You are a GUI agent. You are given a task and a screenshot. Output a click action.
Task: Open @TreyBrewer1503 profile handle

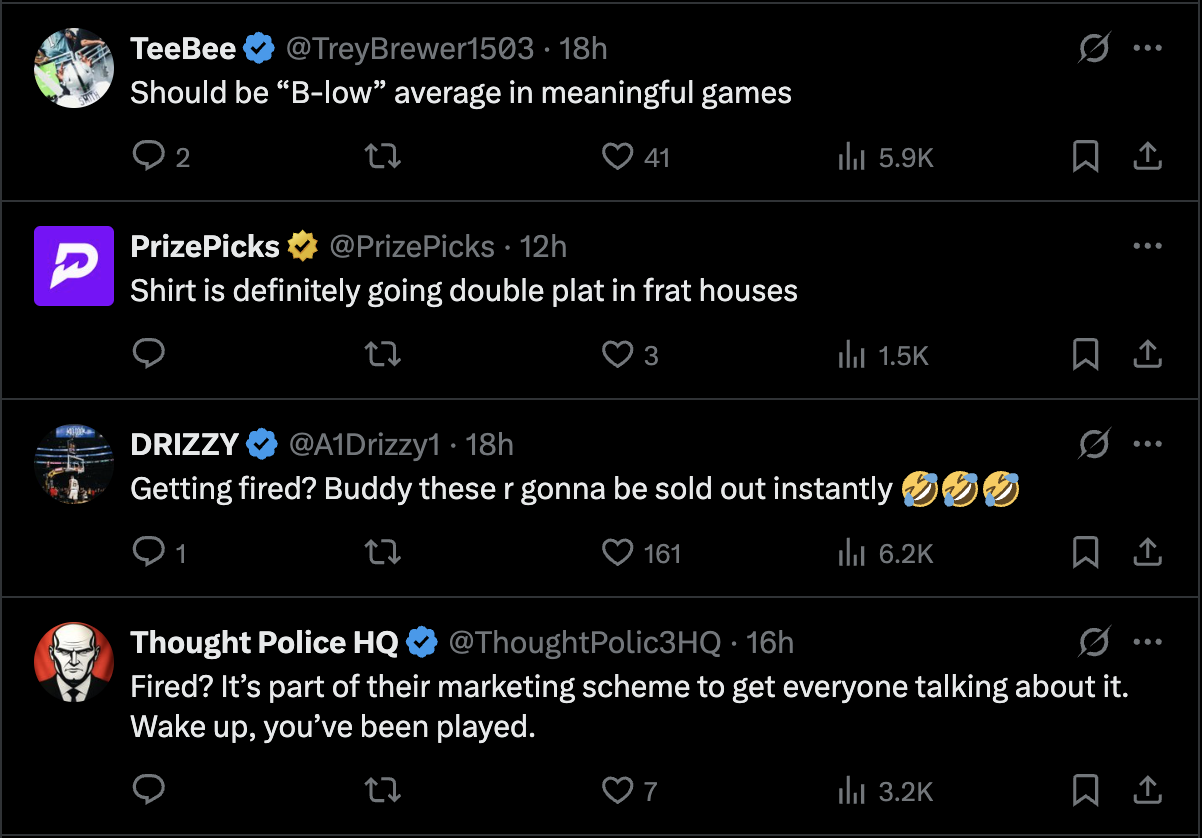(409, 48)
